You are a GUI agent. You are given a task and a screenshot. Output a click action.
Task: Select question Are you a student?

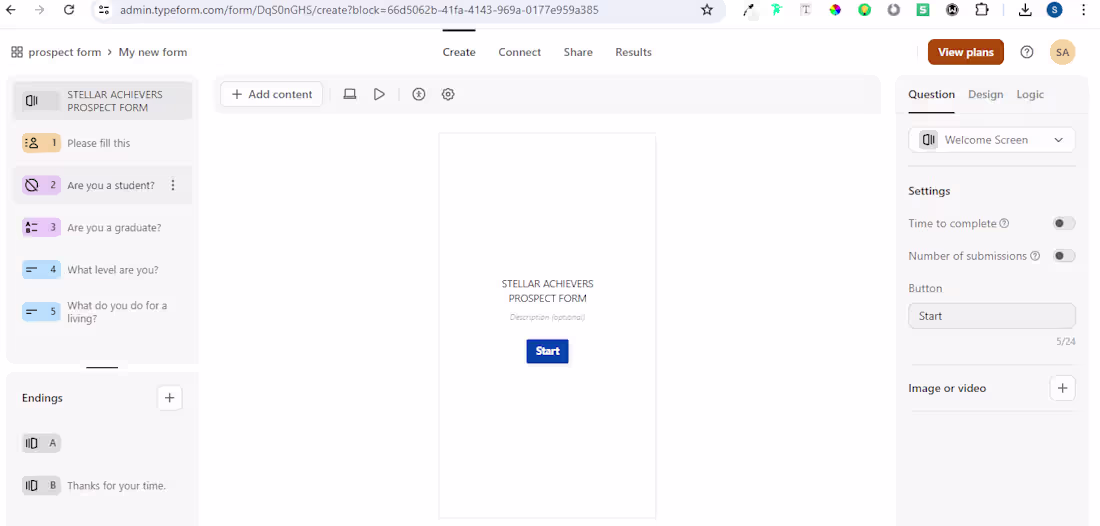click(102, 185)
